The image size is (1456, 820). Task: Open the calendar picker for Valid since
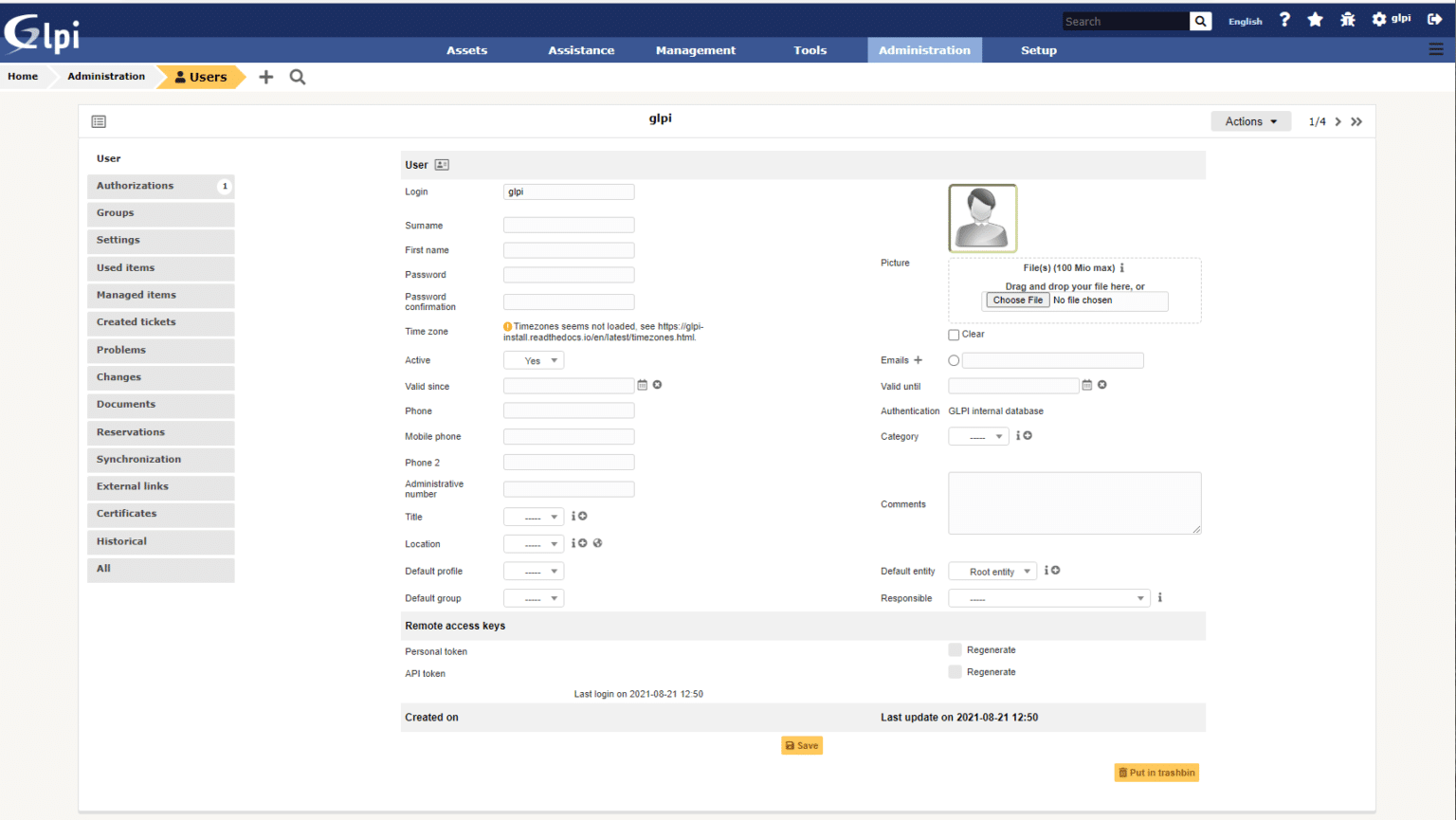pyautogui.click(x=642, y=385)
